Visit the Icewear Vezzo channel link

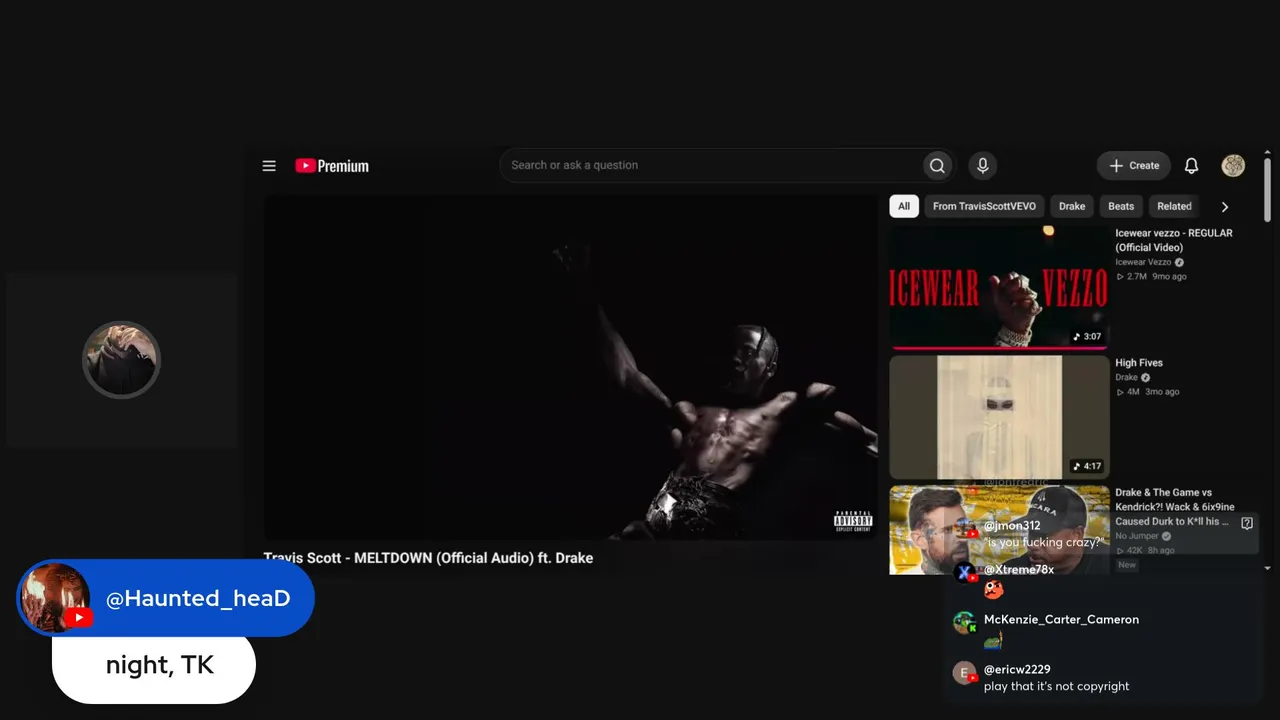tap(1143, 262)
